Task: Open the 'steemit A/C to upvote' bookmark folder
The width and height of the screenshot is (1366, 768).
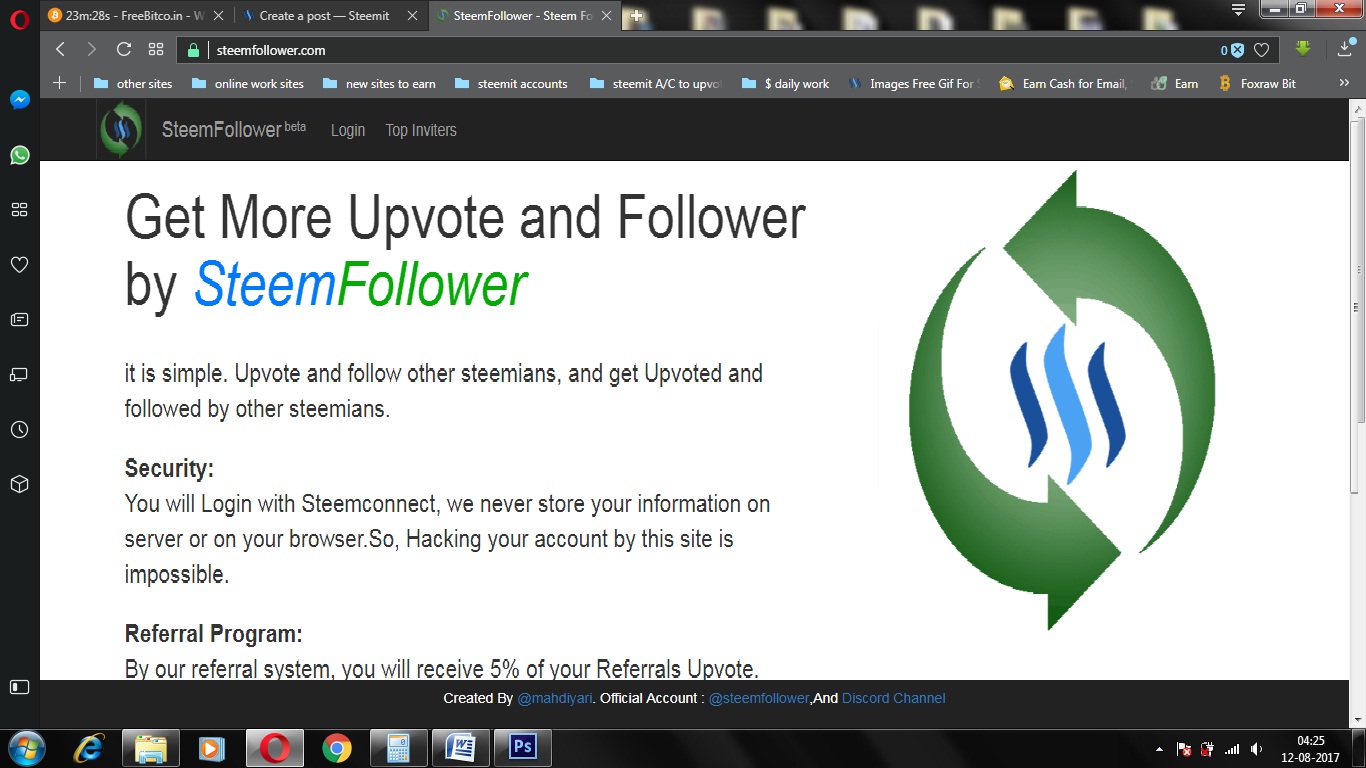Action: point(655,84)
